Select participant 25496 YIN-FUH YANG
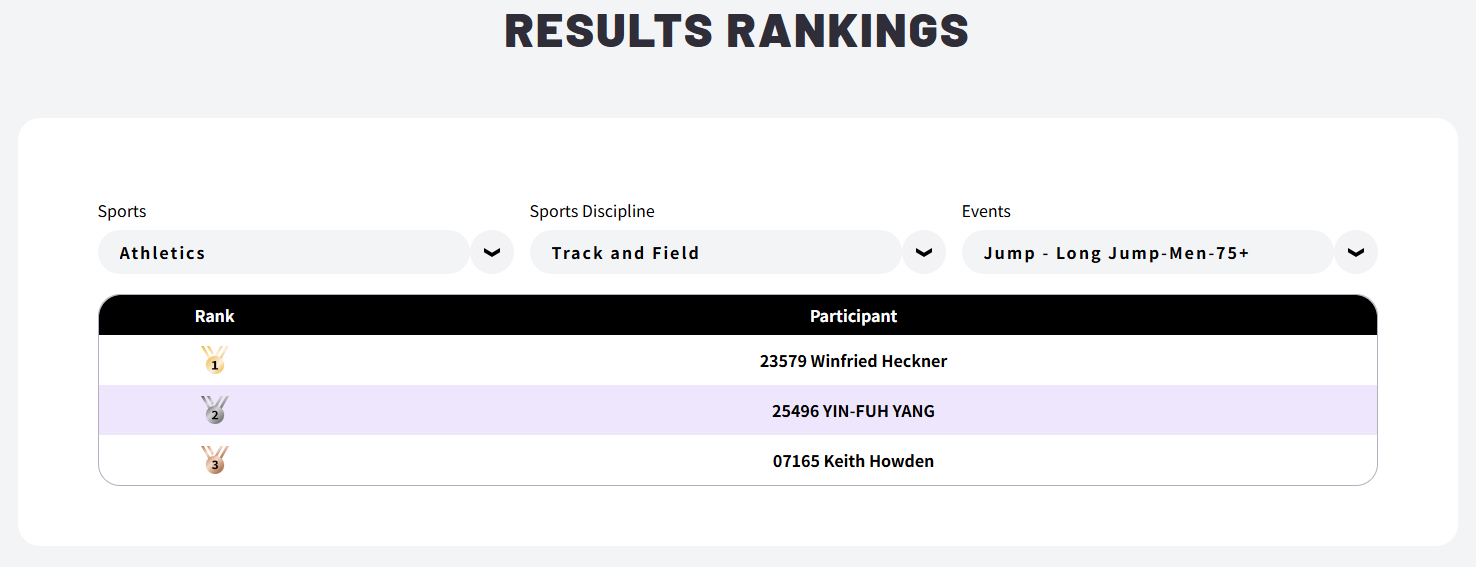Screen dimensions: 1476x567 coord(853,411)
